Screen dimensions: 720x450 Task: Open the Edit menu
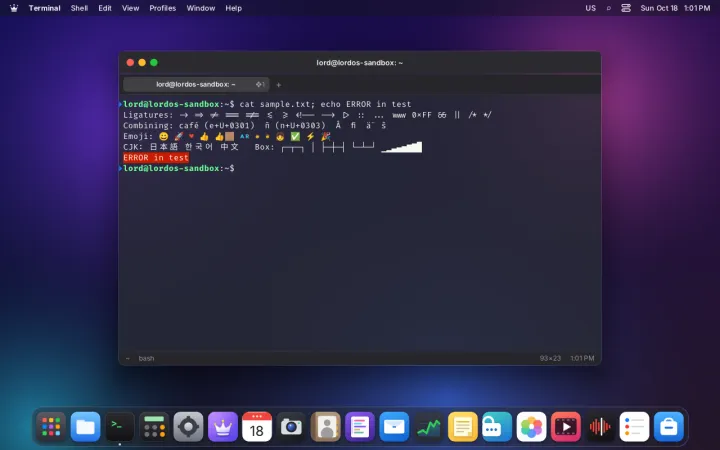[x=105, y=8]
